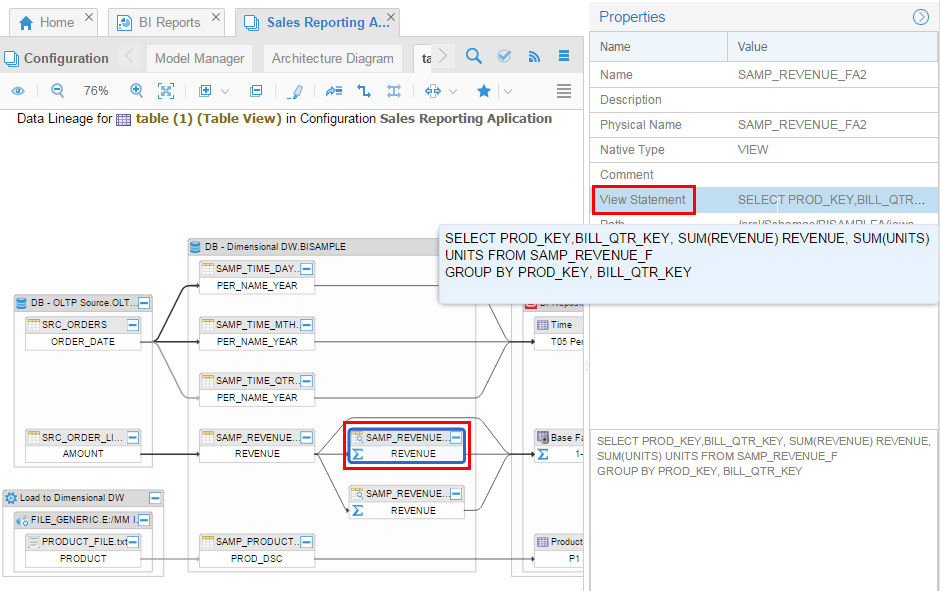Toggle the eye visibility icon in toolbar

coord(18,91)
